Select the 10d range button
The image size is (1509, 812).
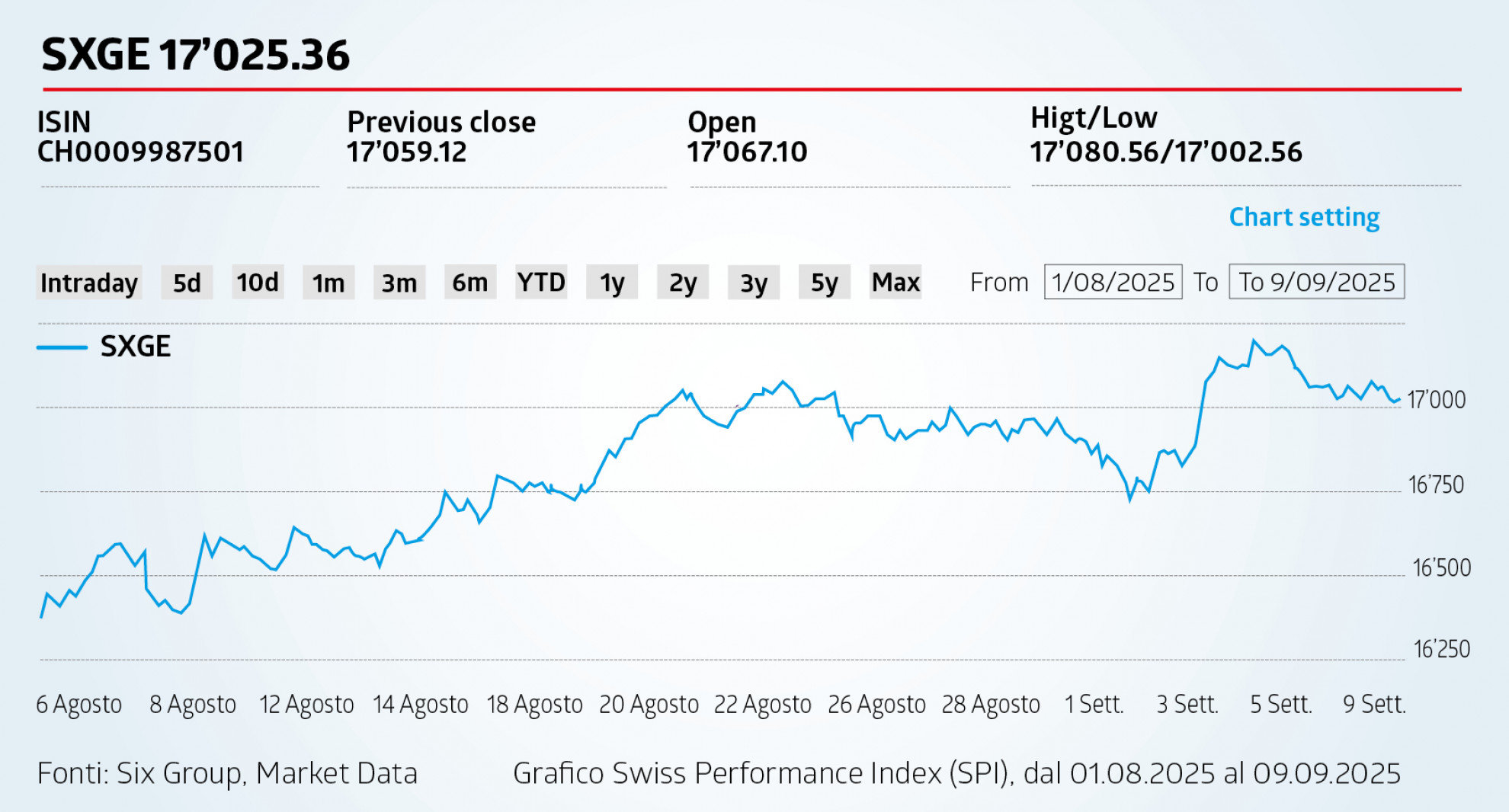(x=258, y=283)
